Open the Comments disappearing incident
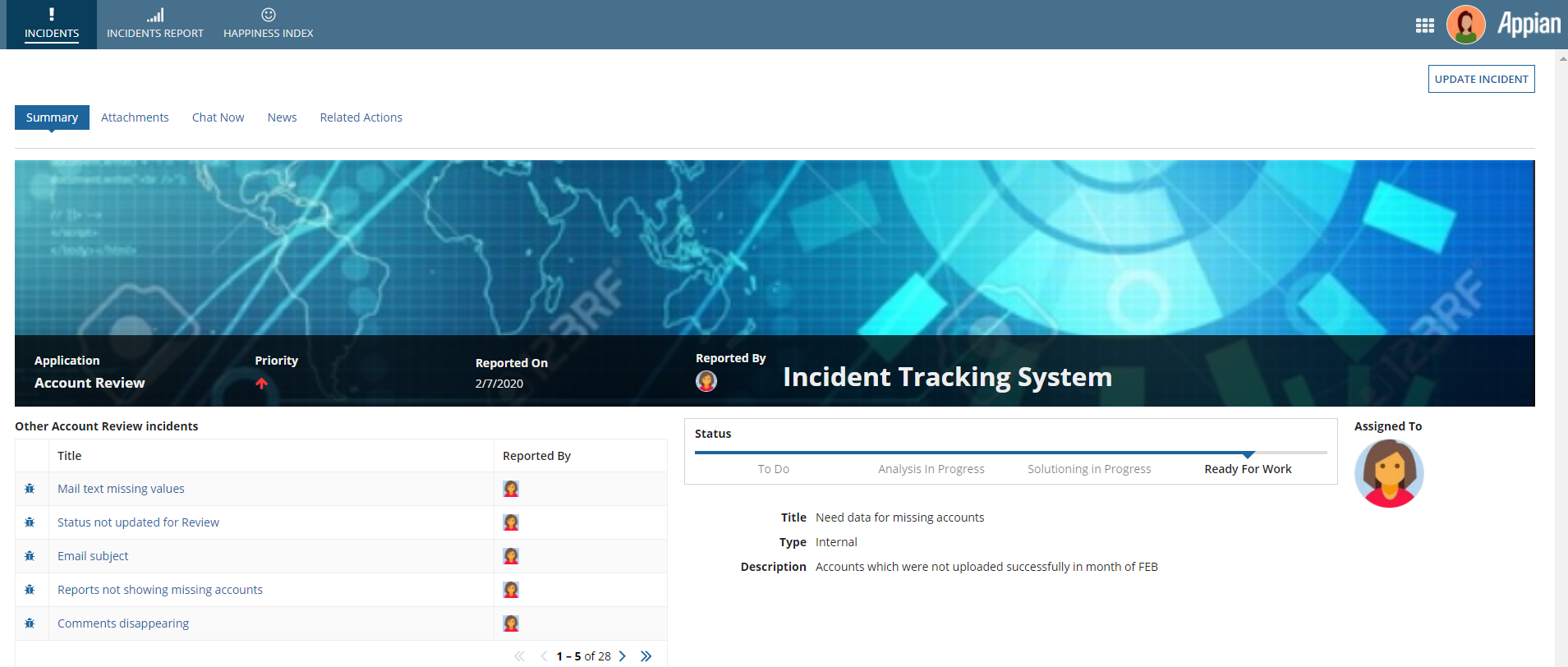The width and height of the screenshot is (1568, 667). (x=123, y=623)
